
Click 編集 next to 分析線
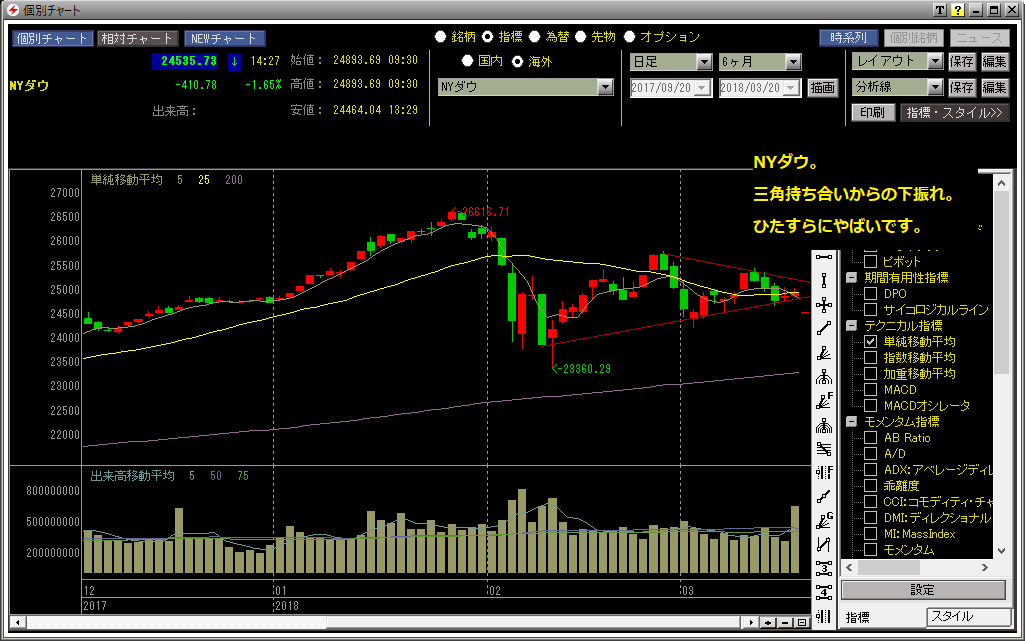[x=994, y=87]
